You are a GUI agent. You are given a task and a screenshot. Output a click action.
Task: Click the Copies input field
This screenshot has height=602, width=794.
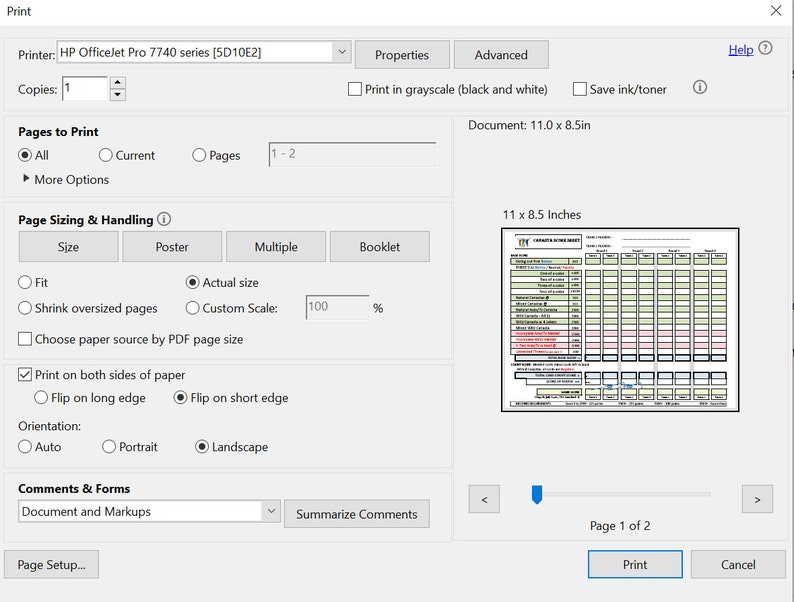click(85, 89)
